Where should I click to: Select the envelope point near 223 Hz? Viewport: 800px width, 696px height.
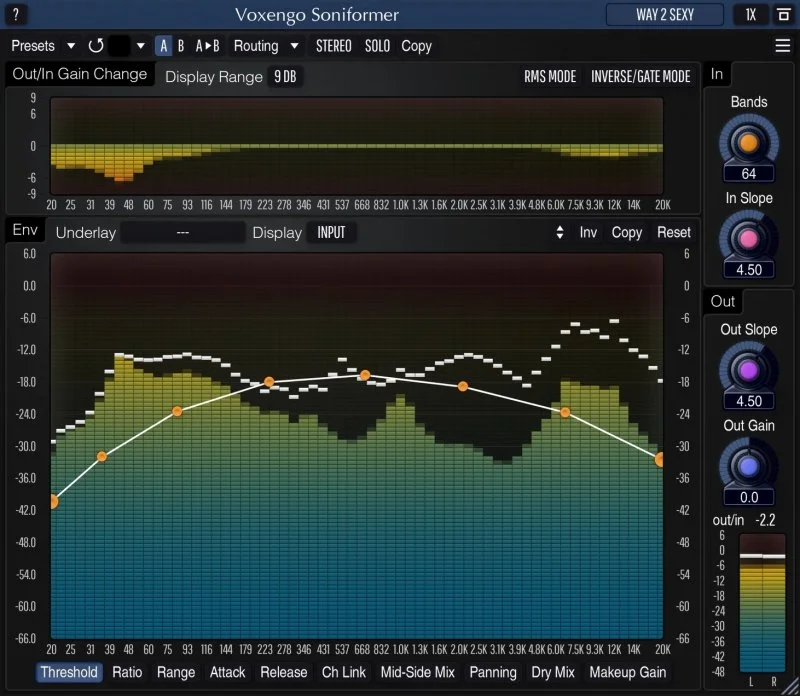269,382
